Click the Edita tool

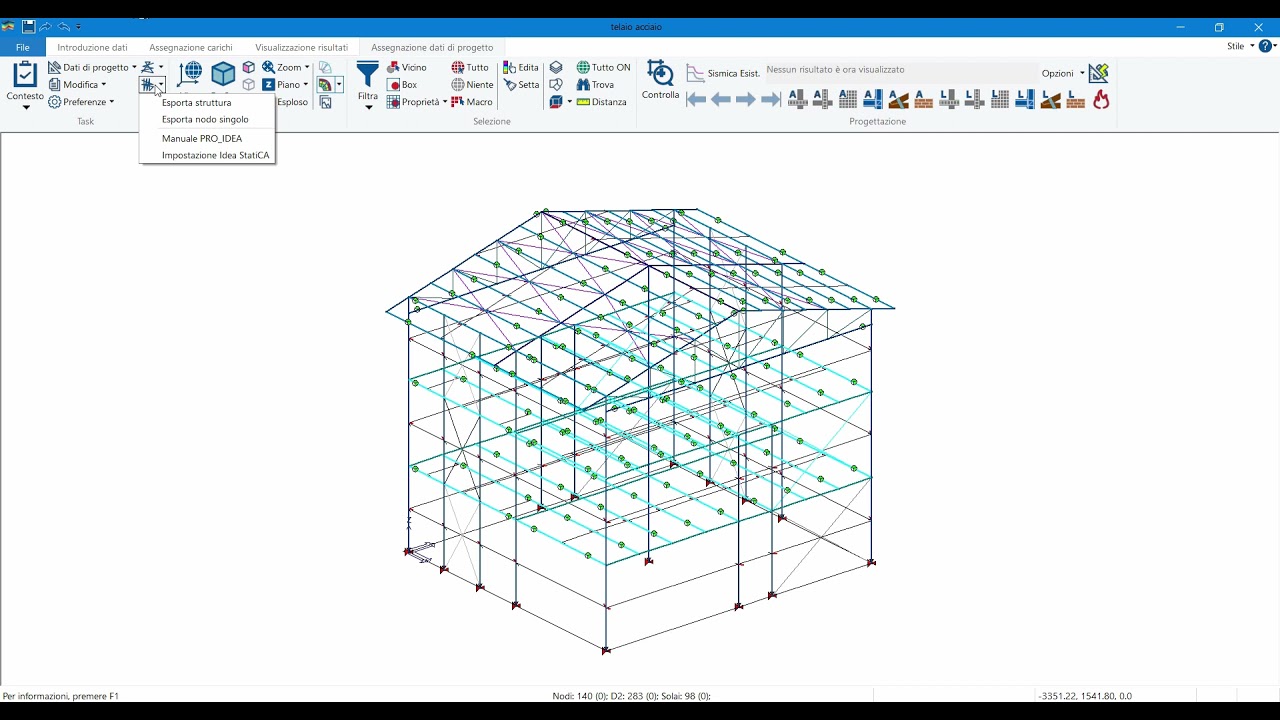pos(521,67)
